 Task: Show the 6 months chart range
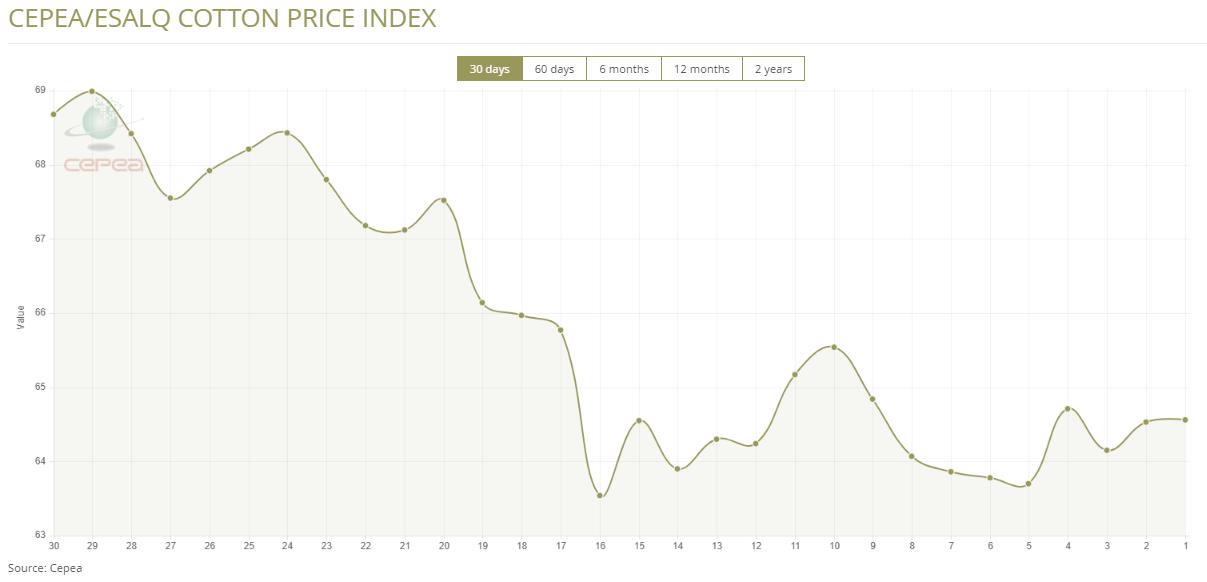click(624, 69)
